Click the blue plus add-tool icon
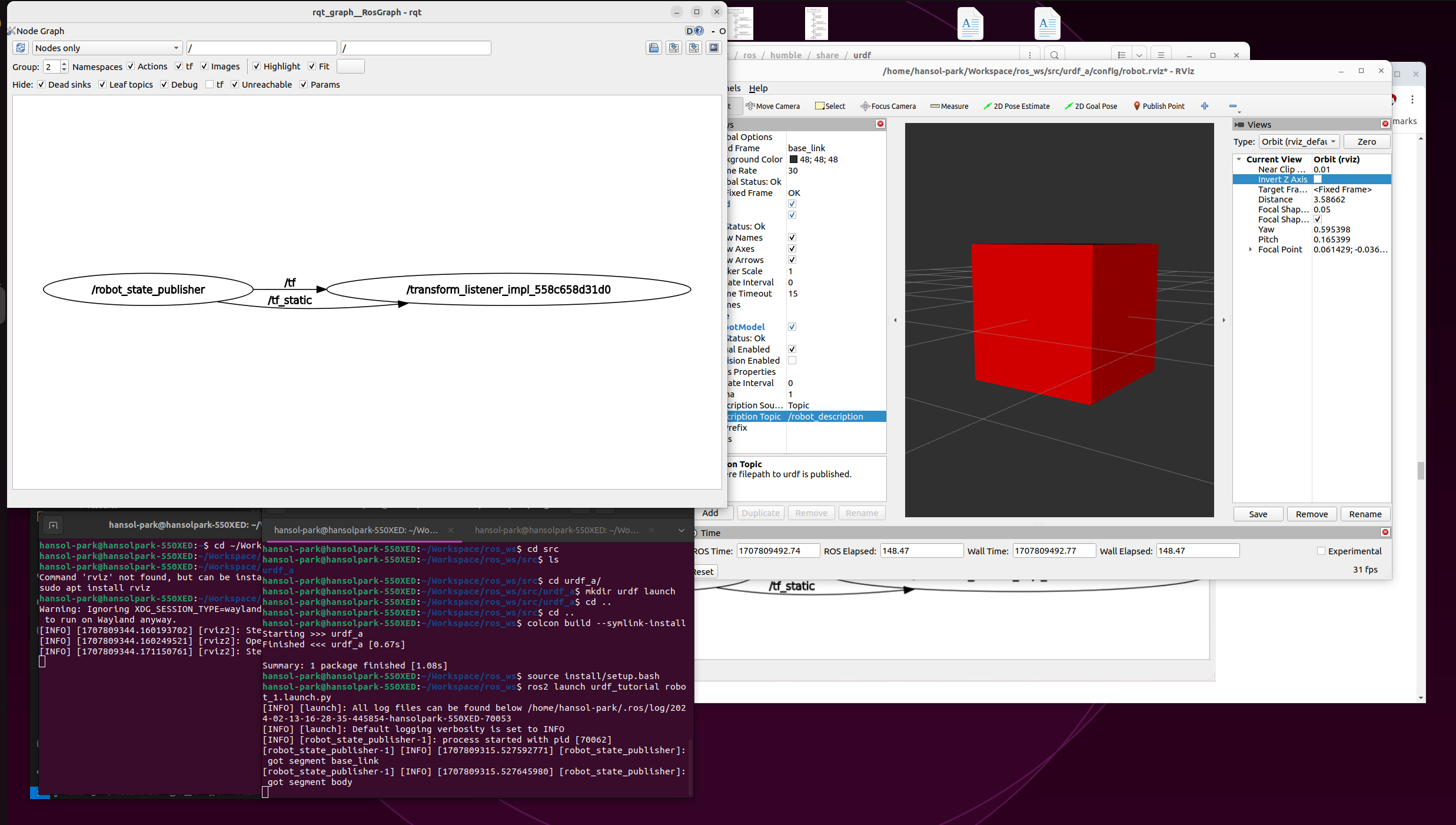Image resolution: width=1456 pixels, height=825 pixels. pyautogui.click(x=1205, y=106)
